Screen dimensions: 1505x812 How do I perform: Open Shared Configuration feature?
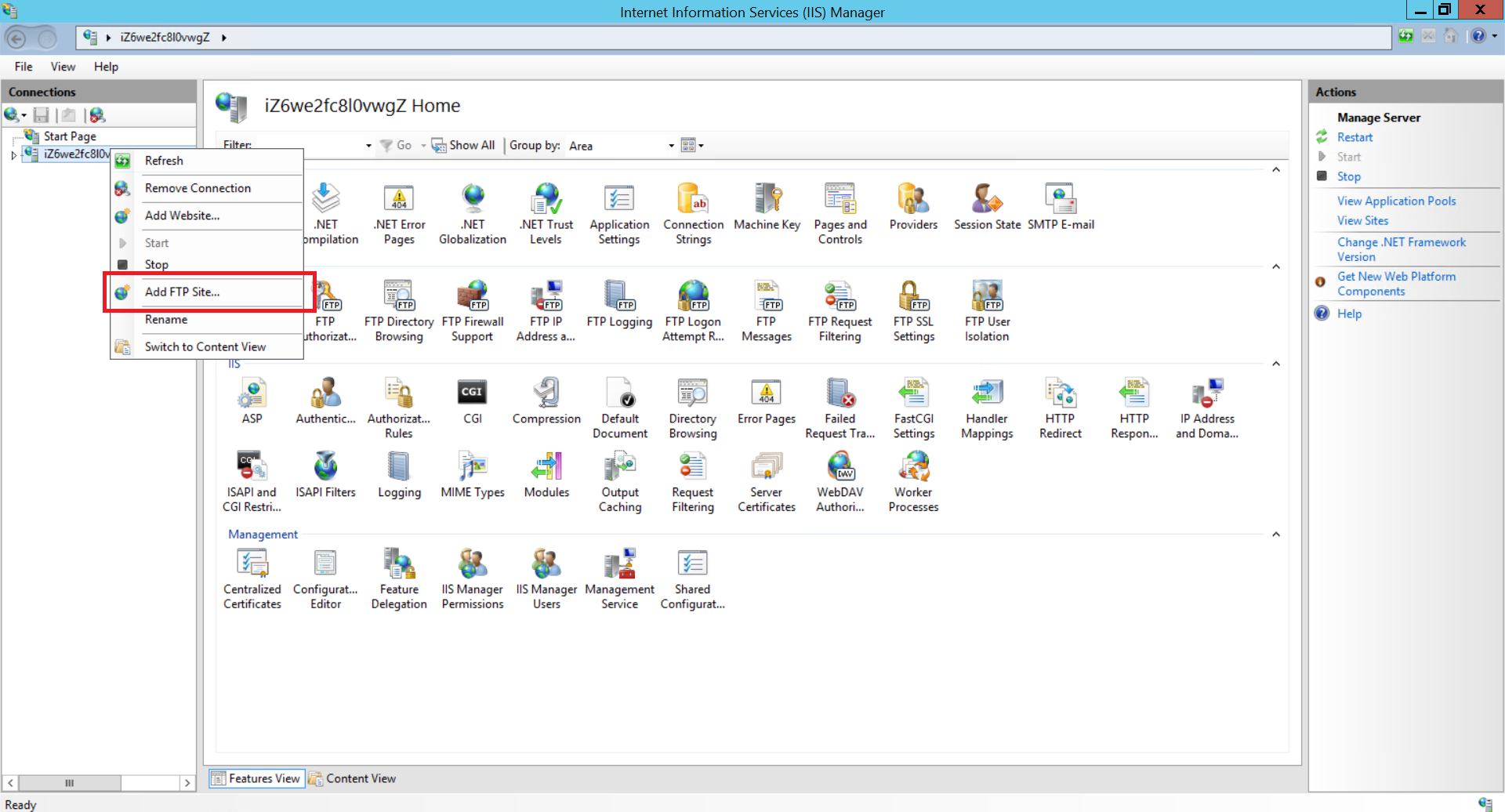[x=693, y=579]
